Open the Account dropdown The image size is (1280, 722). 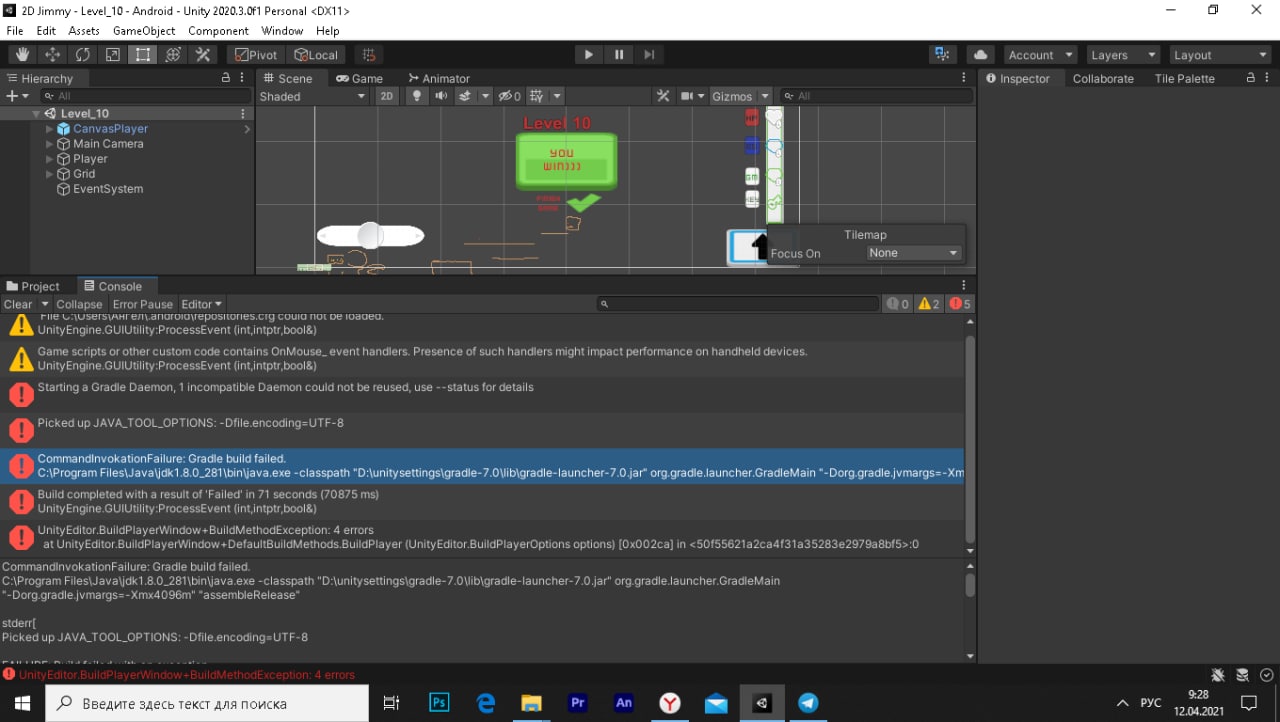tap(1040, 55)
